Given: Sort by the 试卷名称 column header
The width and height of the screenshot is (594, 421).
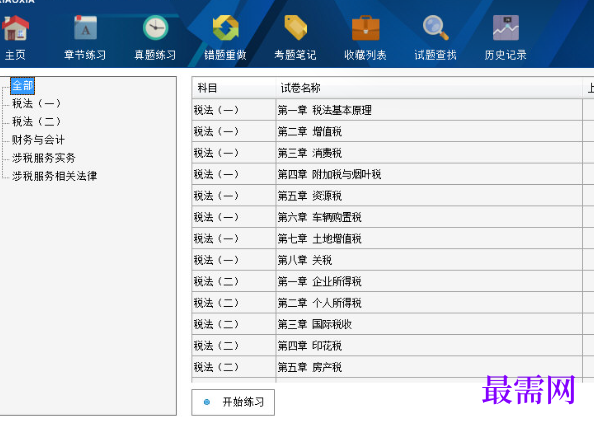Looking at the screenshot, I should [429, 88].
